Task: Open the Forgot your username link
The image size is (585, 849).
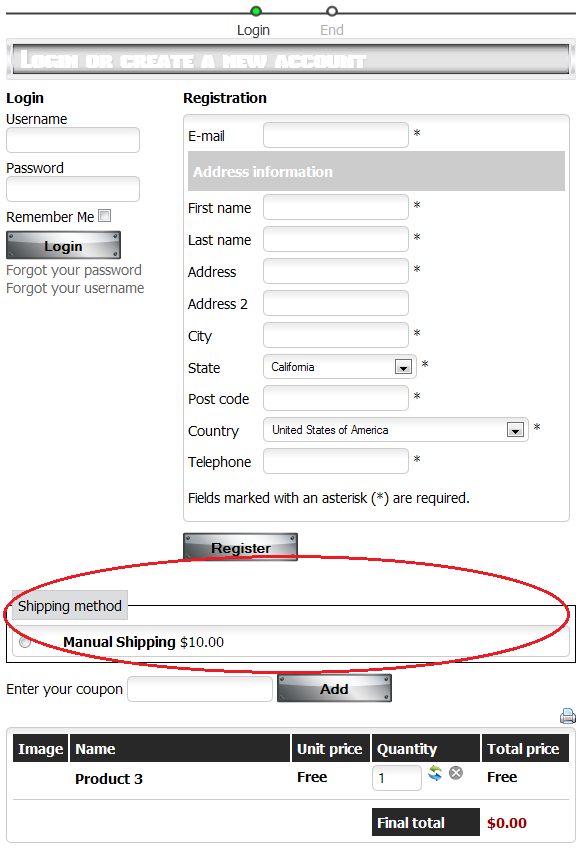Action: (x=75, y=288)
